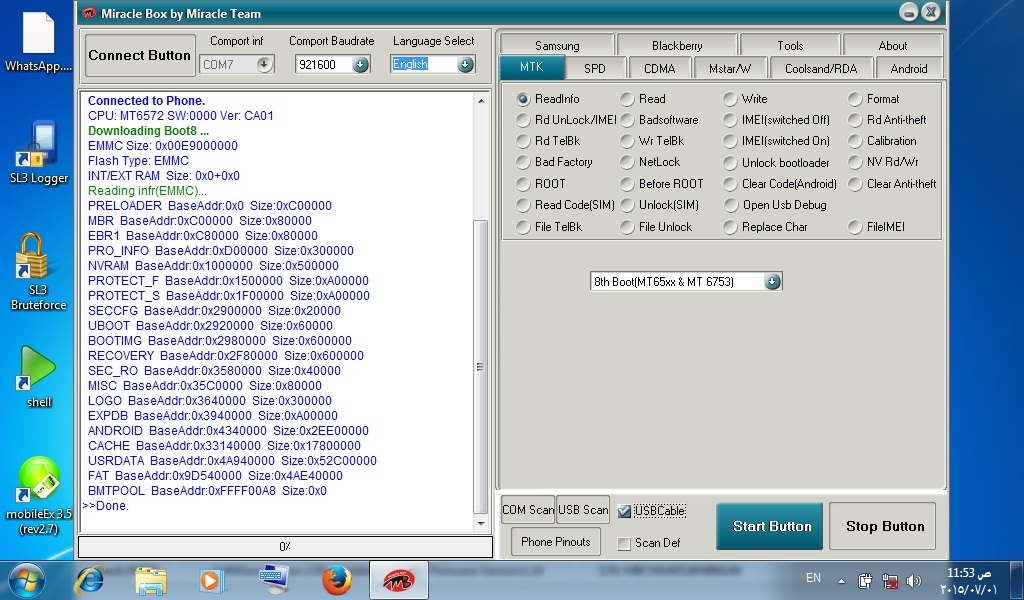
Task: Click the EN language indicator
Action: coord(813,578)
